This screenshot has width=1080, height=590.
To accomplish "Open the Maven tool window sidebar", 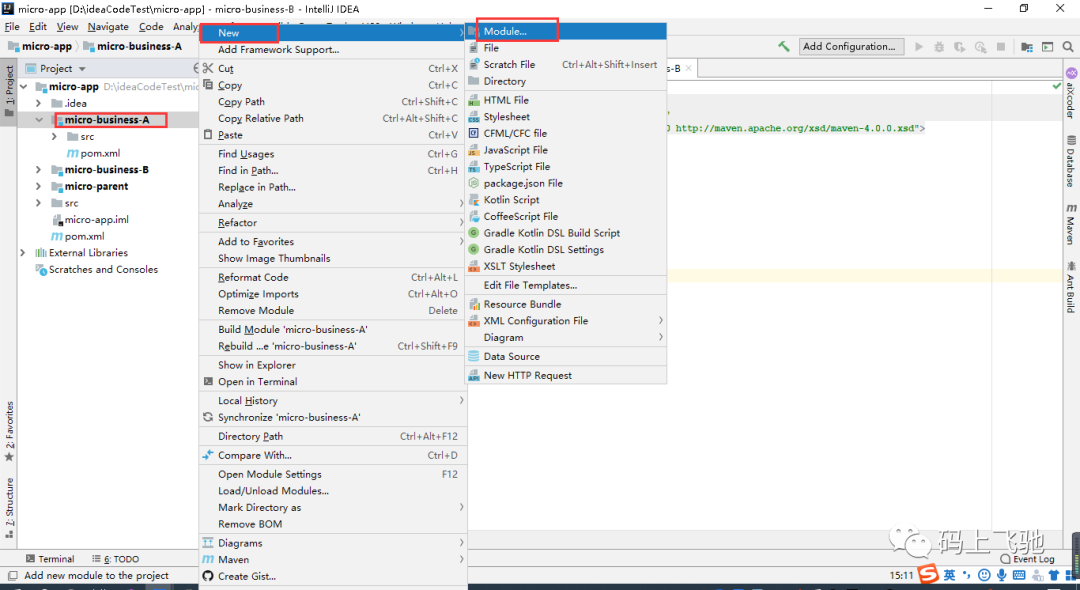I will [x=1071, y=224].
